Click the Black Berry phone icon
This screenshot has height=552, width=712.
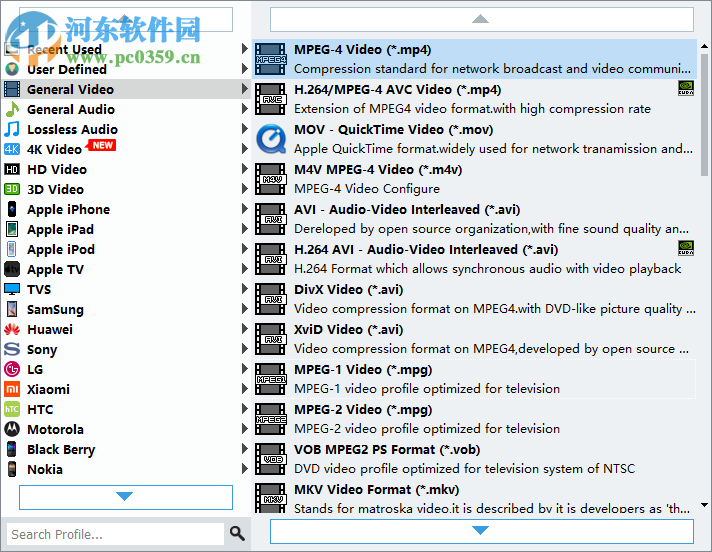click(12, 449)
